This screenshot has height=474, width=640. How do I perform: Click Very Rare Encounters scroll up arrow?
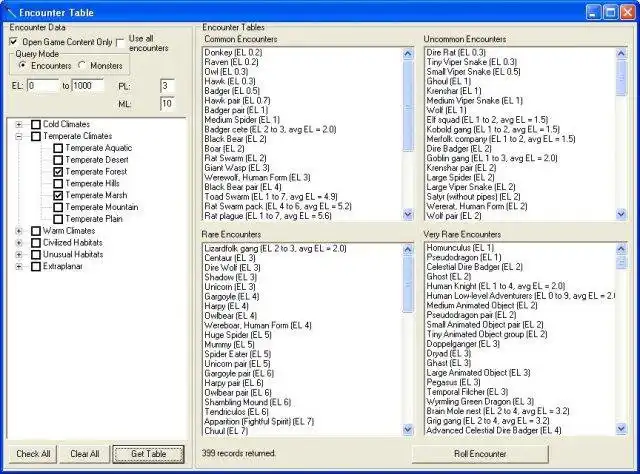click(x=621, y=248)
